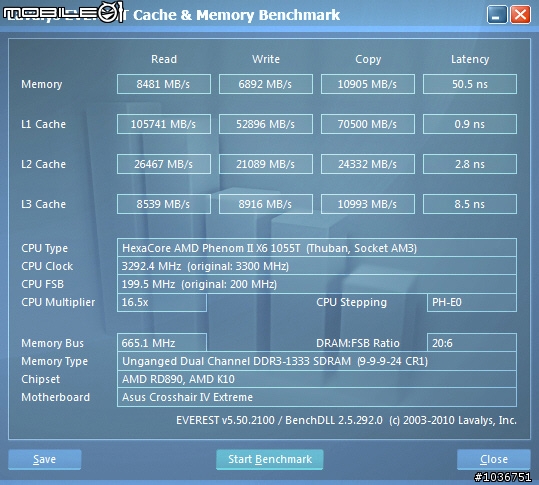Image resolution: width=539 pixels, height=485 pixels.
Task: Click the Chipset AMD RD890 field
Action: pyautogui.click(x=317, y=379)
